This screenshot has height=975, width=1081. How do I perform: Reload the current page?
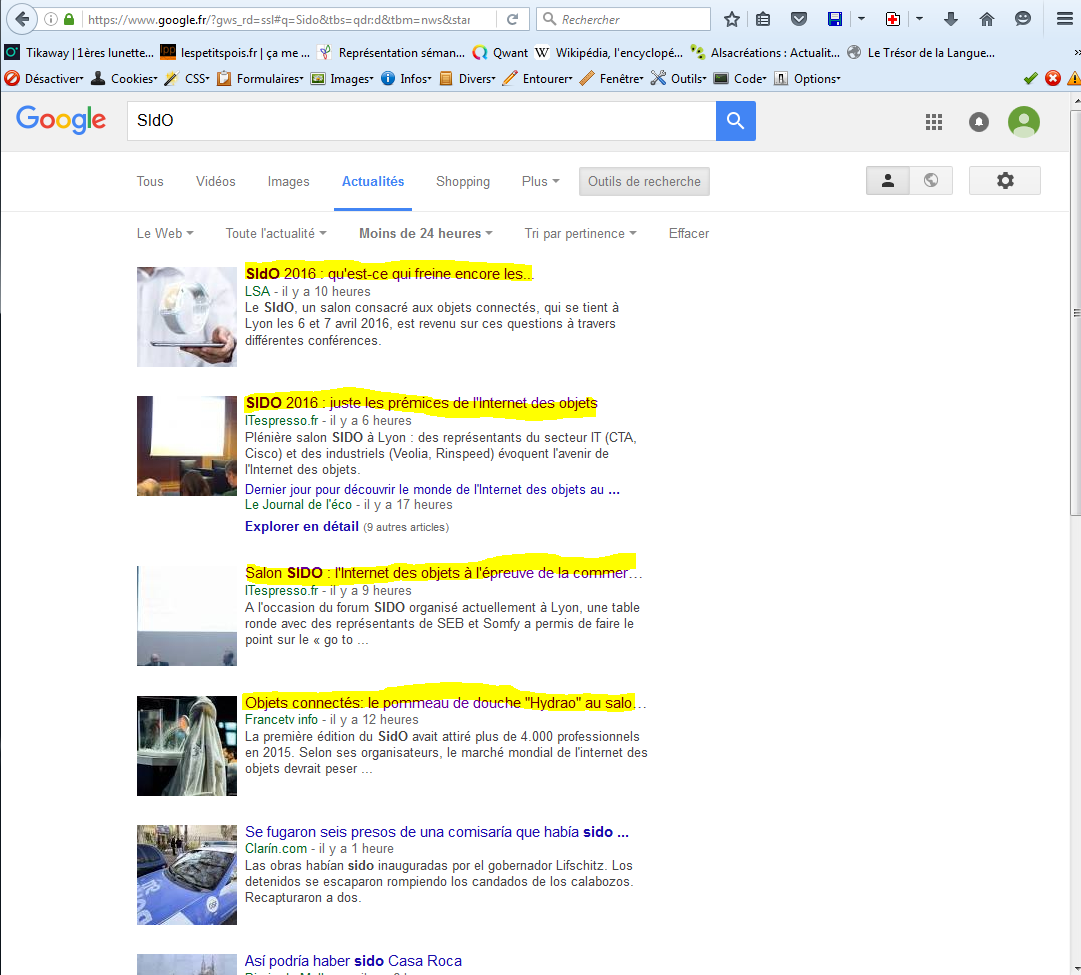point(512,19)
